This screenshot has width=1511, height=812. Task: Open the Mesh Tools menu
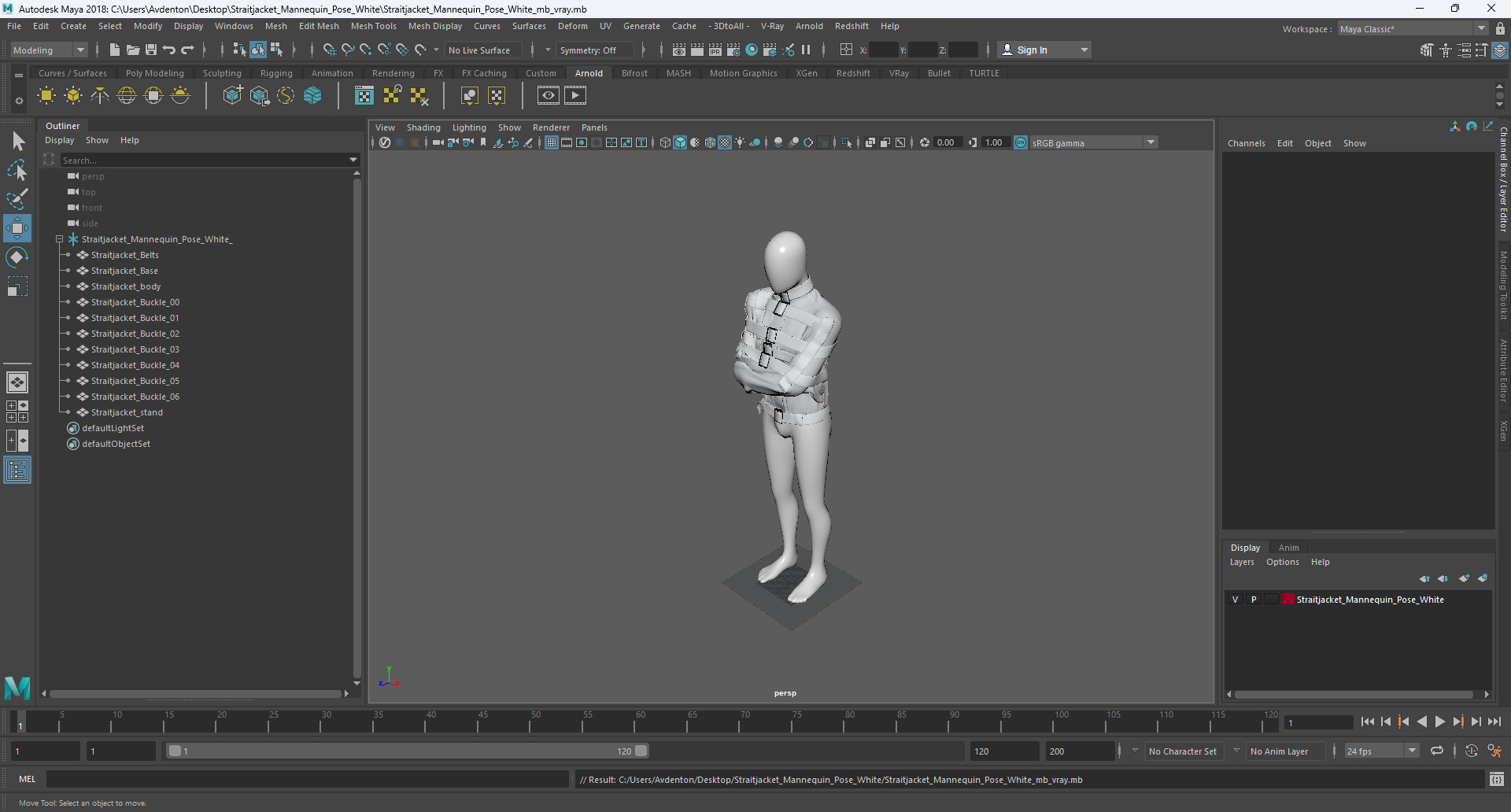(x=374, y=26)
